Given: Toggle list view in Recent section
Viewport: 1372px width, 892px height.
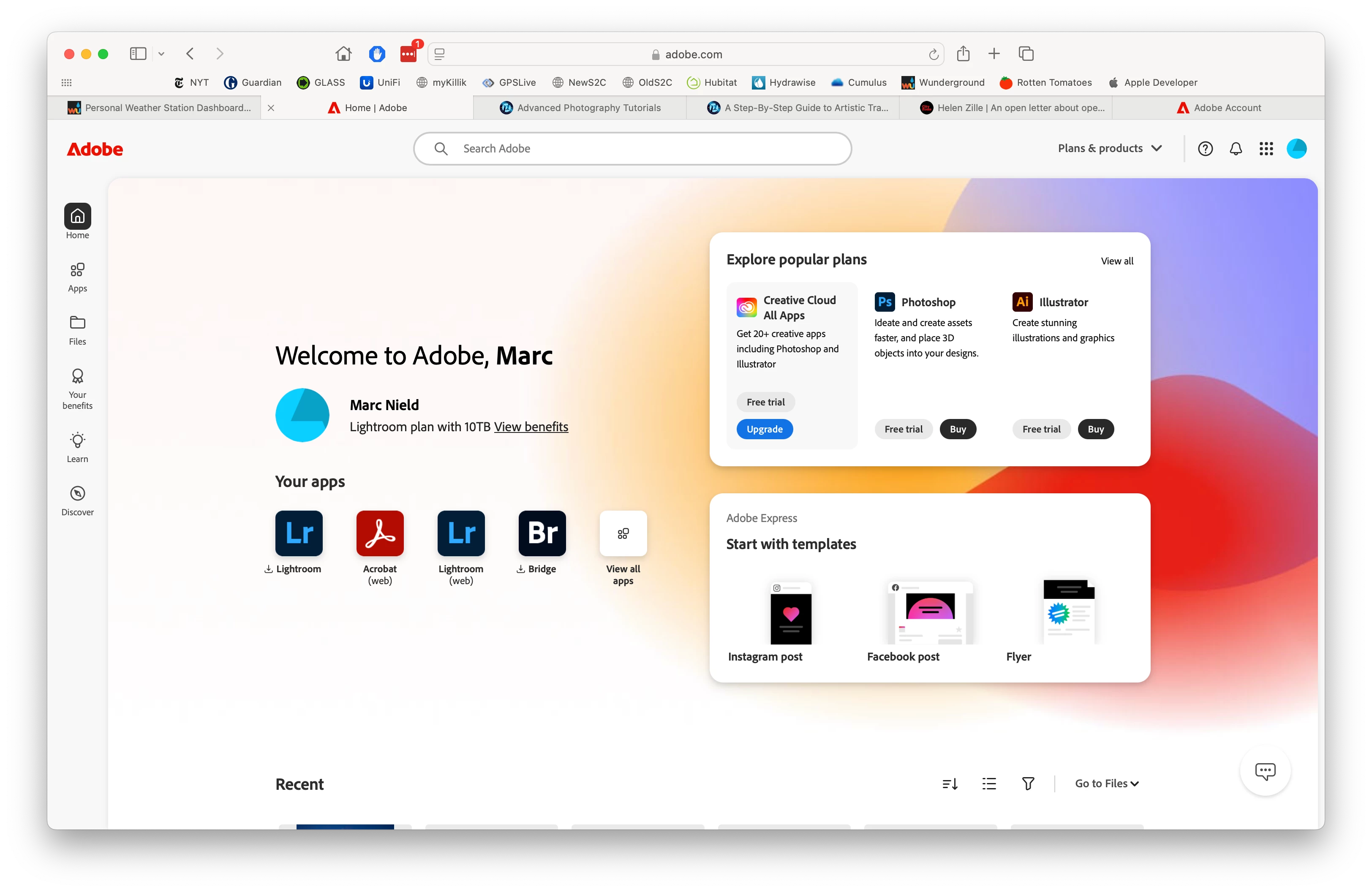Looking at the screenshot, I should pos(988,784).
